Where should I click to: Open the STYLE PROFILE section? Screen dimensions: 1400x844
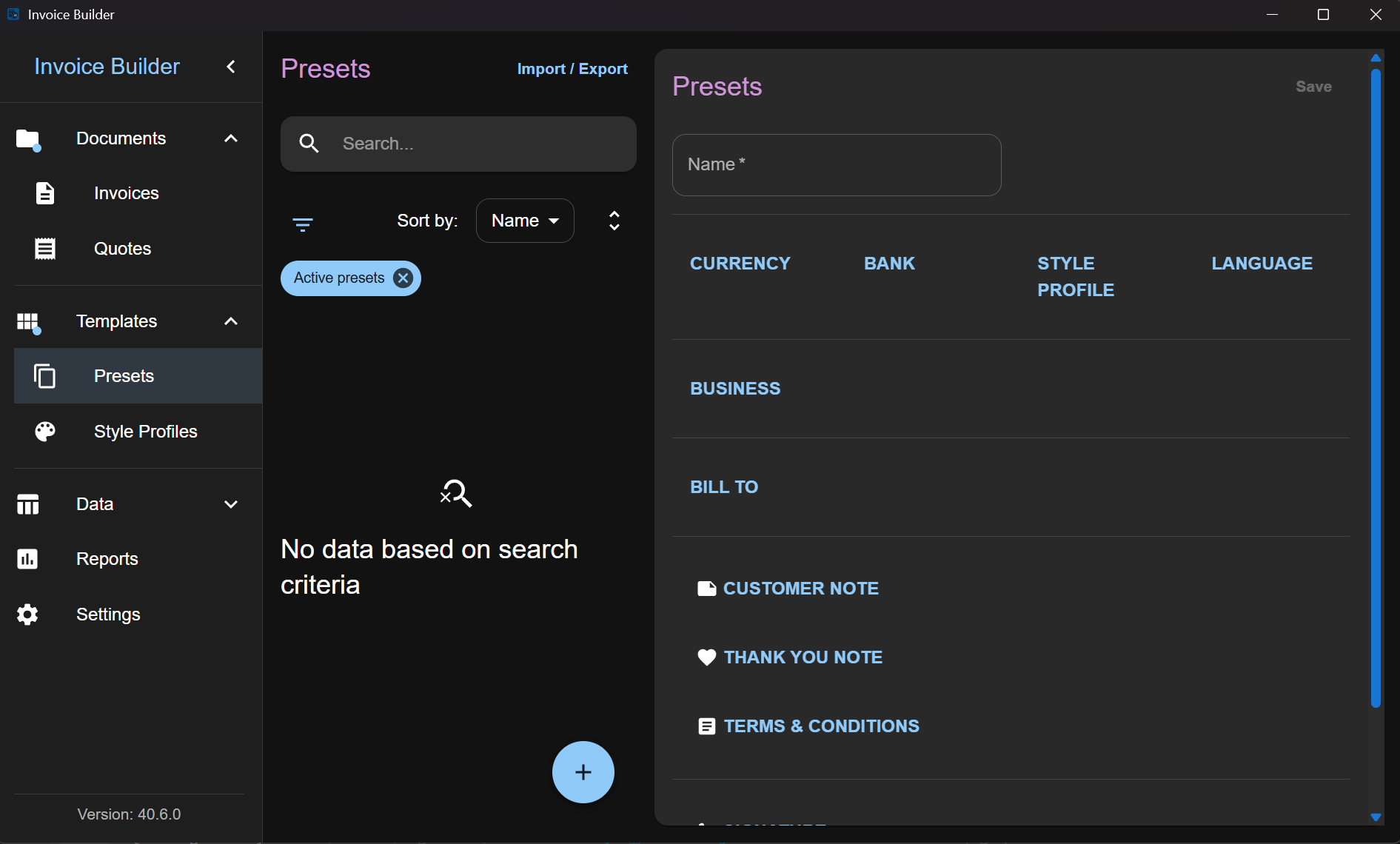1076,277
